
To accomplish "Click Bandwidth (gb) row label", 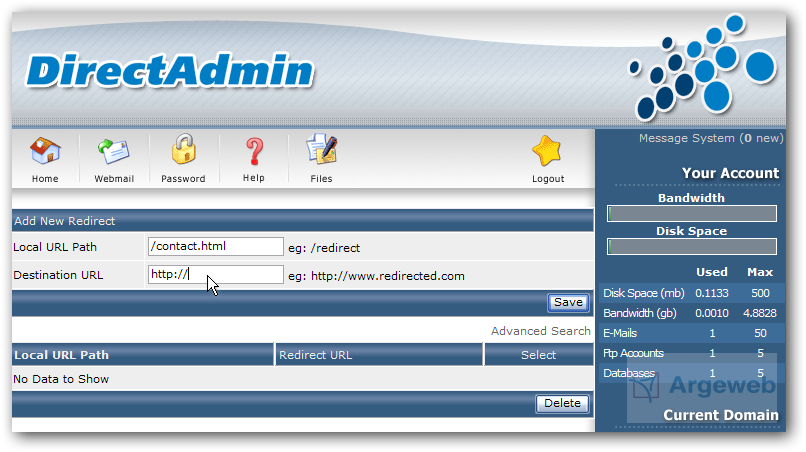I will point(639,313).
